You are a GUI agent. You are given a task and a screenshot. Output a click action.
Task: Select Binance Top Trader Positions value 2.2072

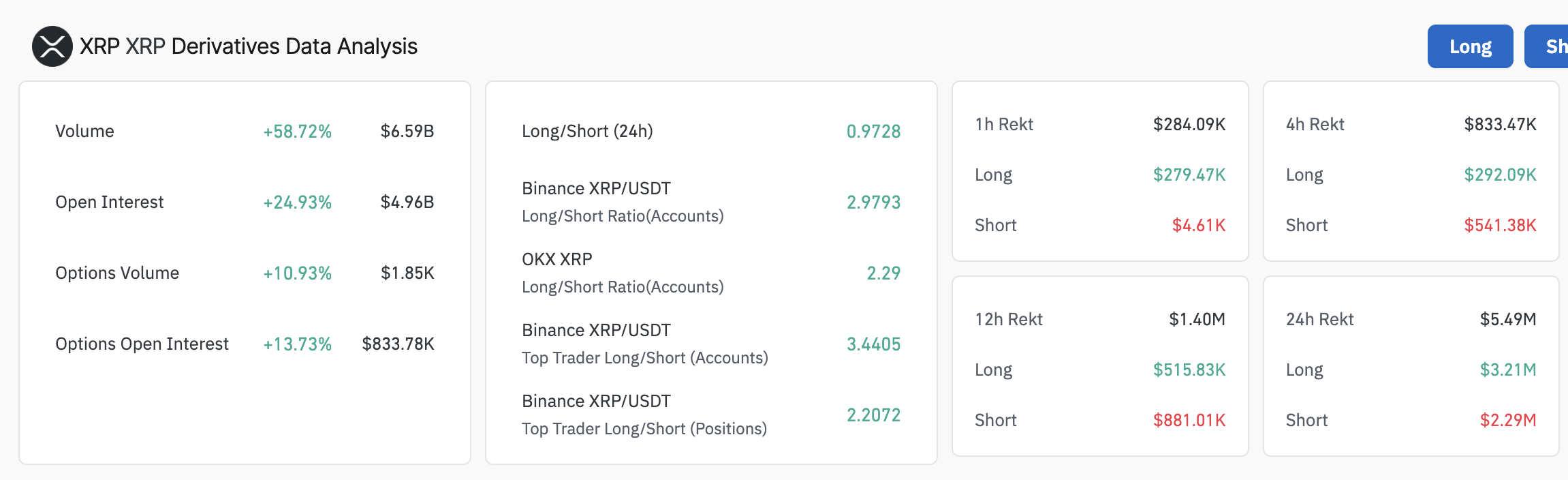pos(873,415)
